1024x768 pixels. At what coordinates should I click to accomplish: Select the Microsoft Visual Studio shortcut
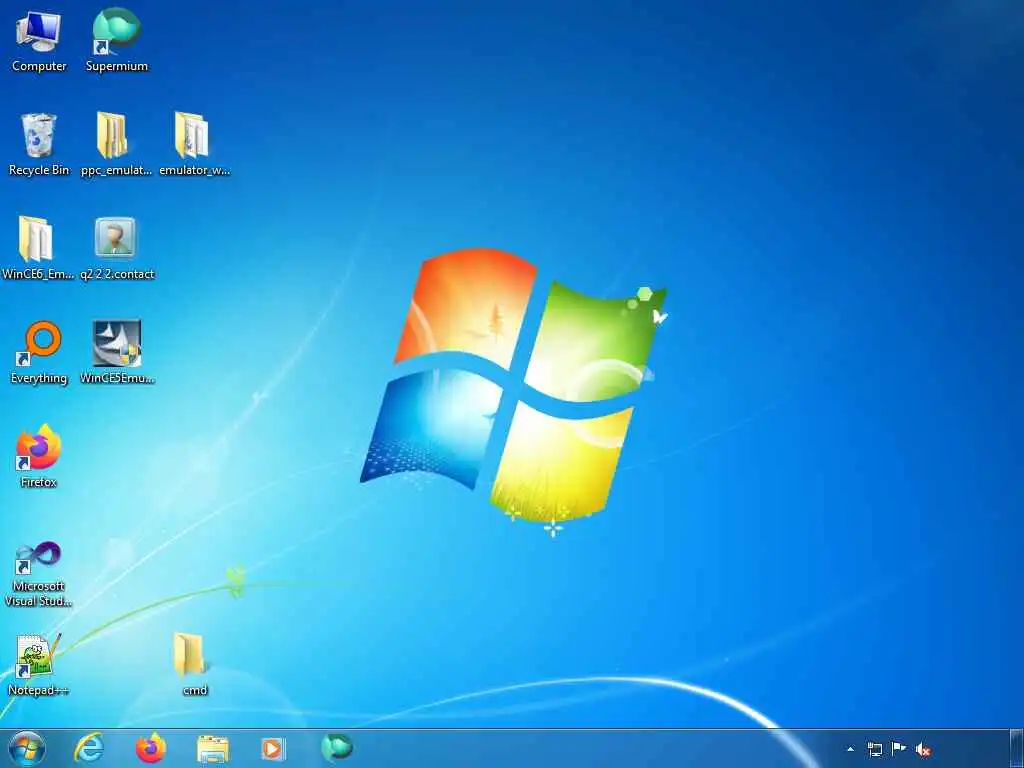[x=39, y=574]
